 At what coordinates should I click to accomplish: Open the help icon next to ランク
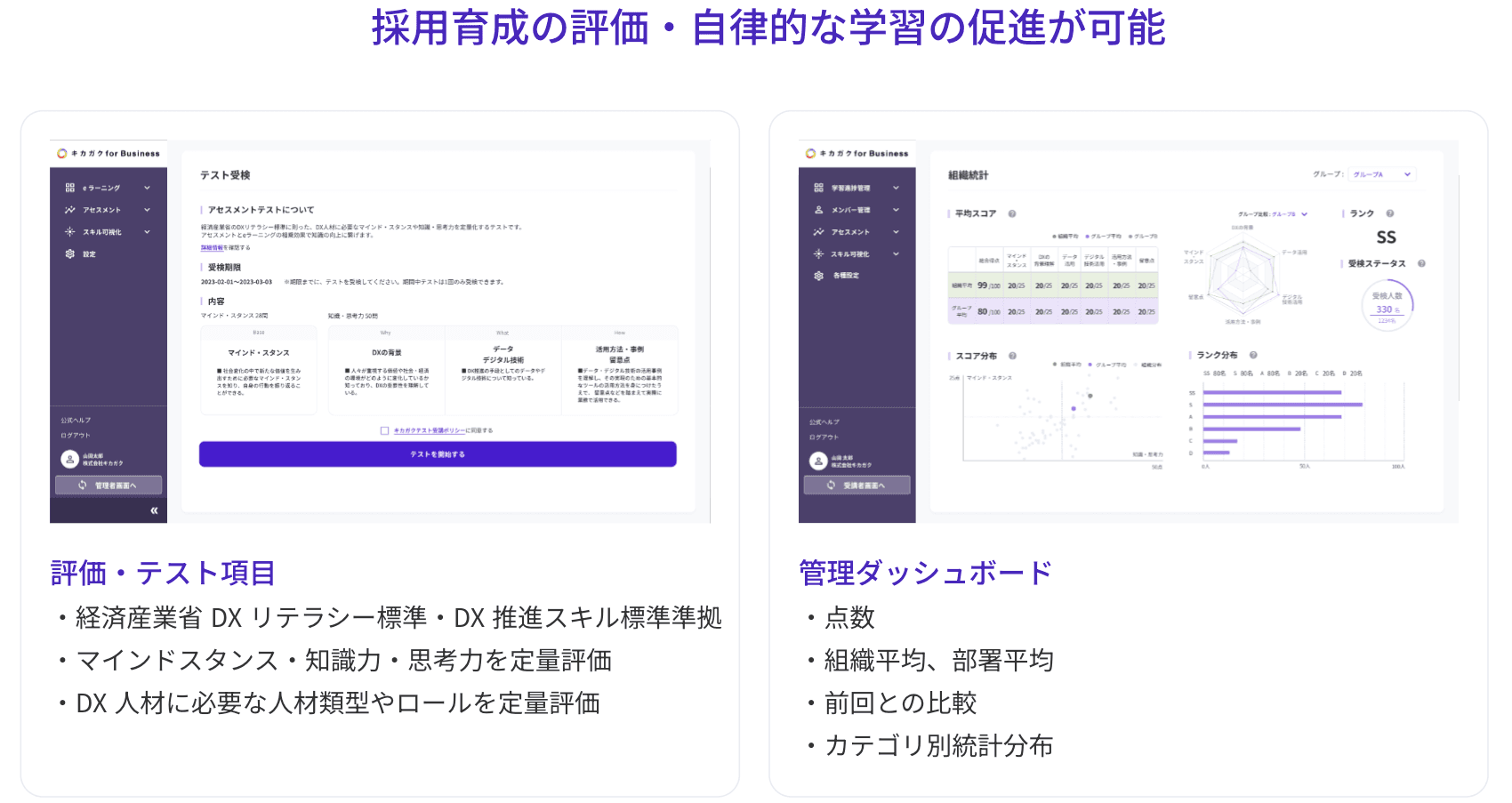pos(1389,213)
